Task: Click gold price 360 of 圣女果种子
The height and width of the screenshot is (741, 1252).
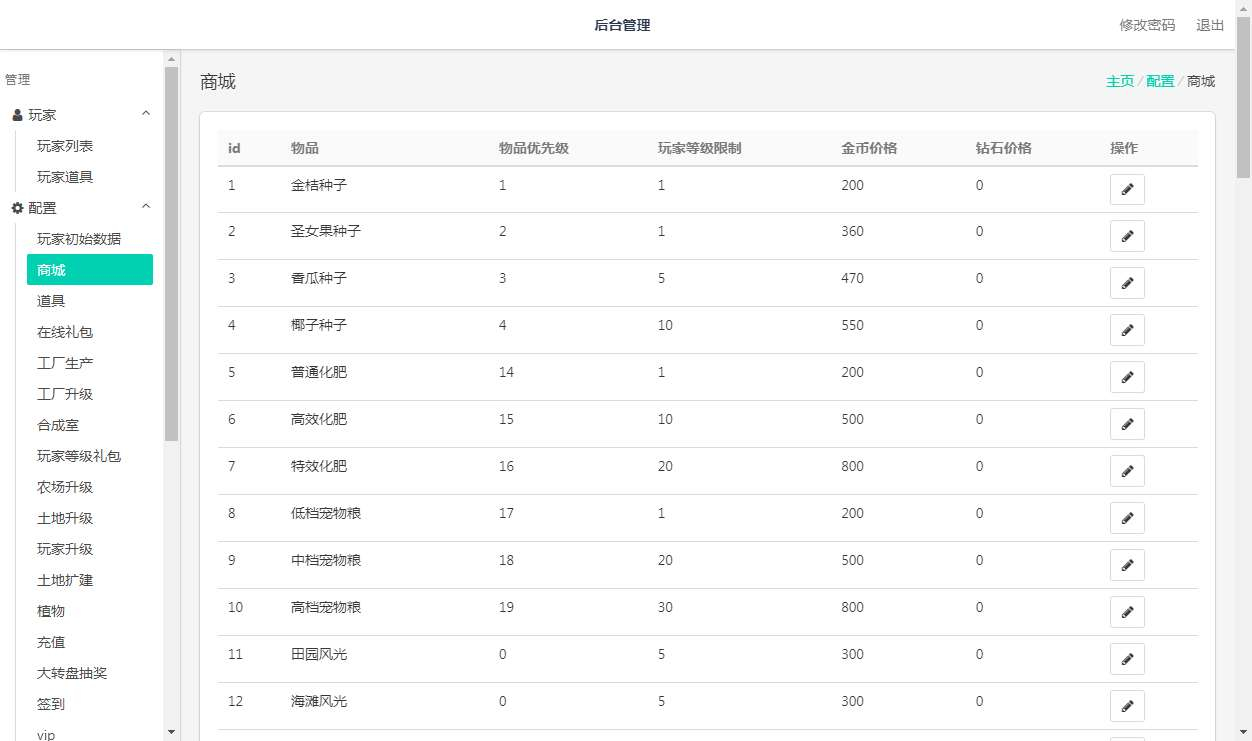Action: (x=852, y=231)
